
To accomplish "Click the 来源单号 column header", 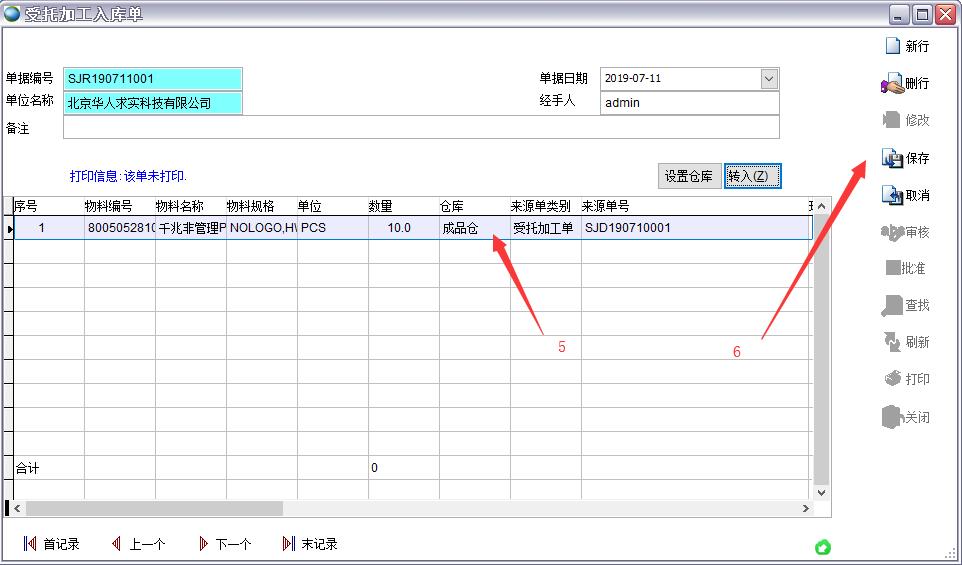I will coord(620,206).
